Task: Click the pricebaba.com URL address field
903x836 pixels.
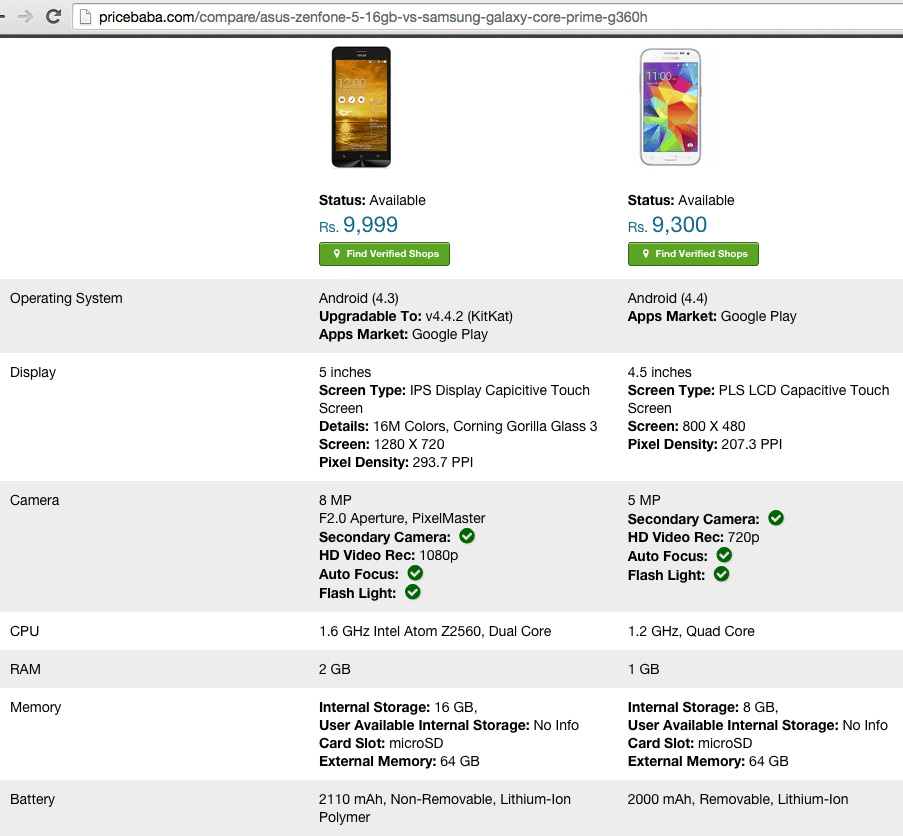Action: [x=487, y=17]
